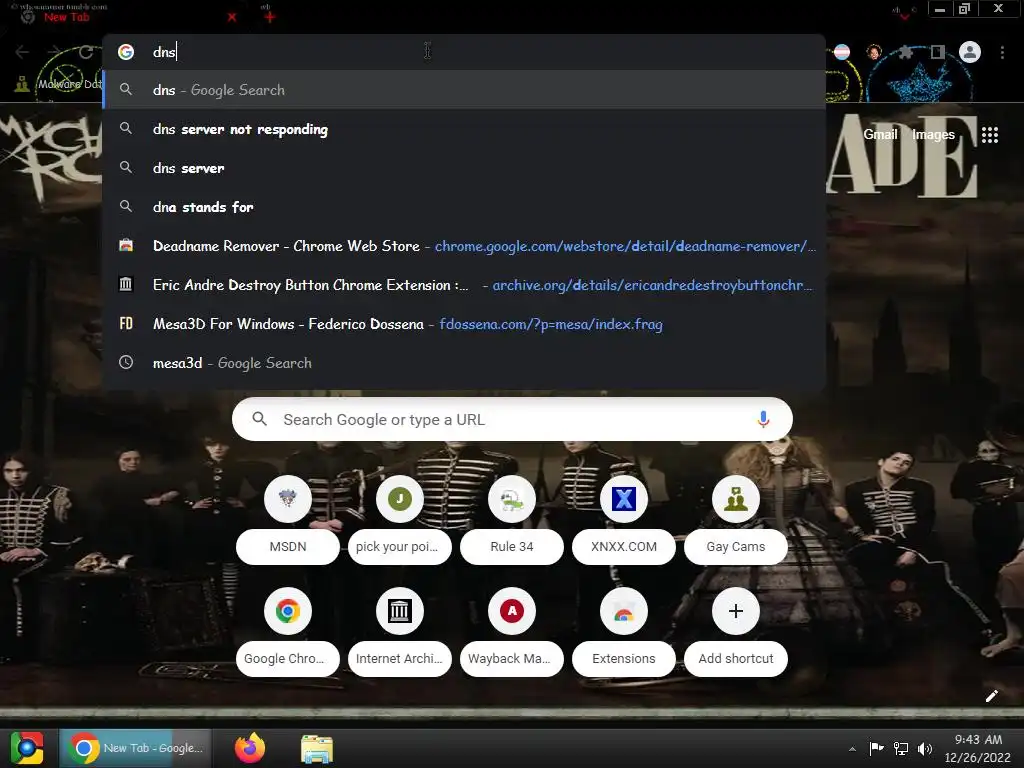Open the tab search dropdown arrow

tap(904, 16)
